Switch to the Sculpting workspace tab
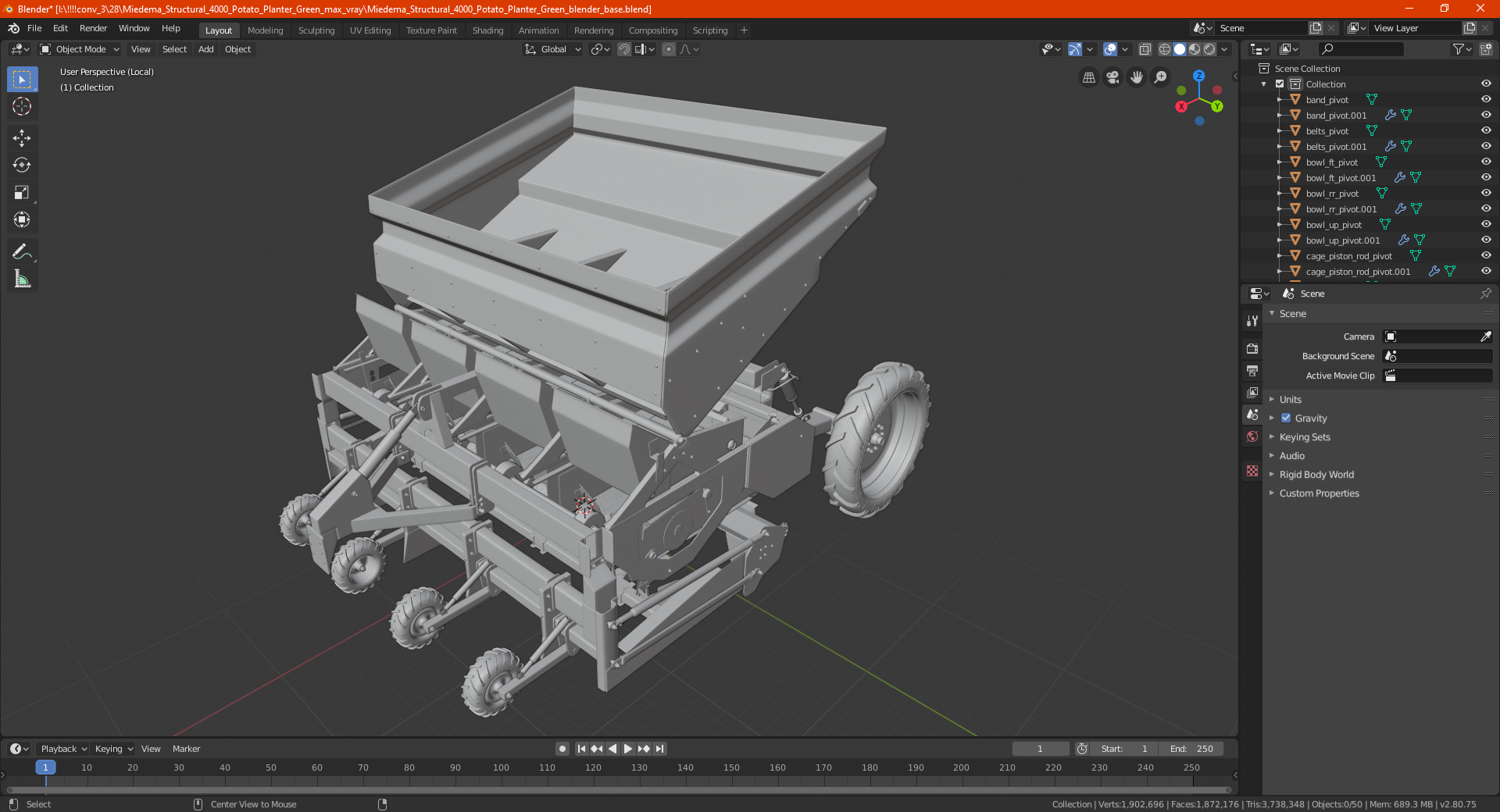The image size is (1500, 812). [316, 30]
